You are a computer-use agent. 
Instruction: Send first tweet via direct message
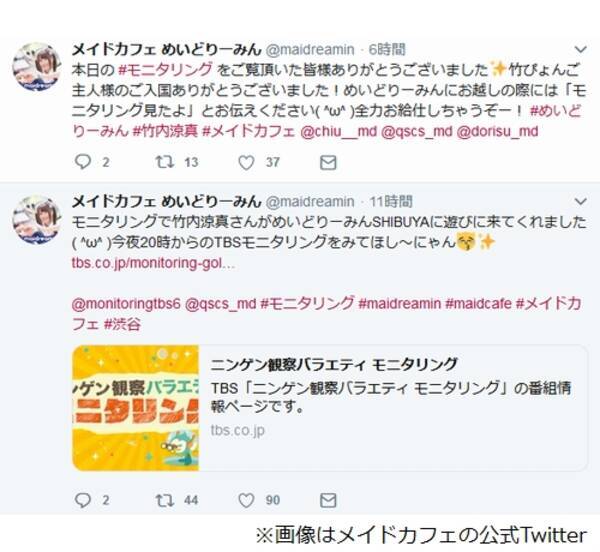328,163
